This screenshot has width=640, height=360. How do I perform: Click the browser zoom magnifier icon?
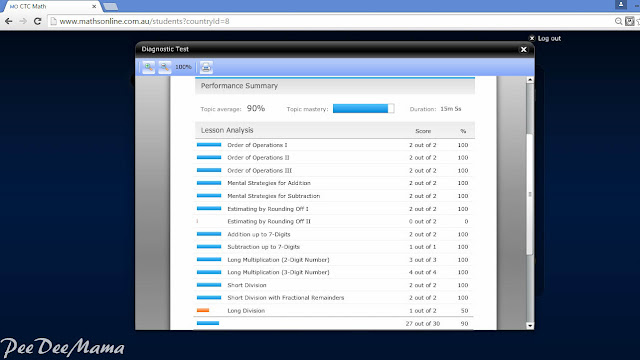(x=618, y=21)
